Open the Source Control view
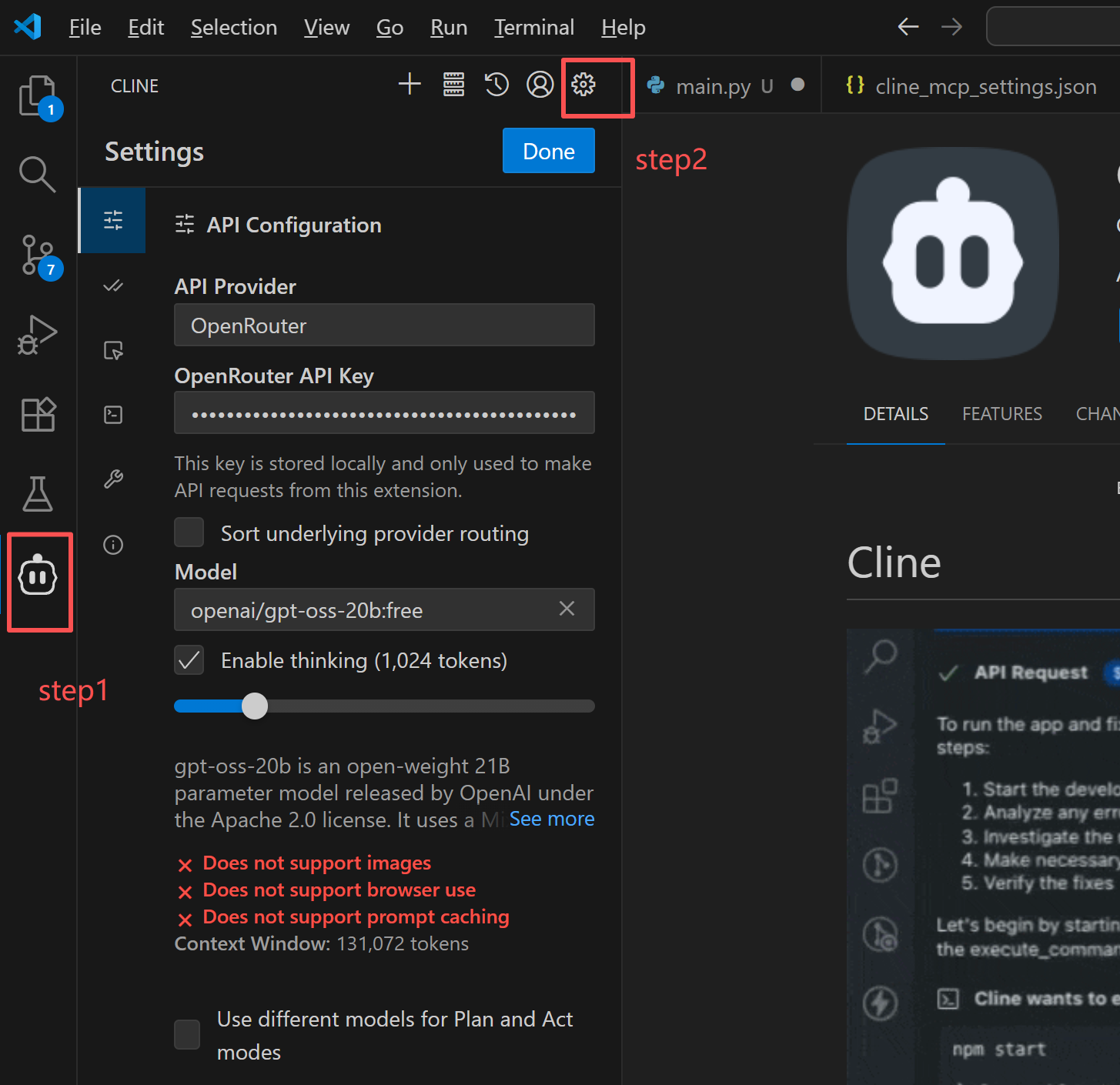 (38, 255)
